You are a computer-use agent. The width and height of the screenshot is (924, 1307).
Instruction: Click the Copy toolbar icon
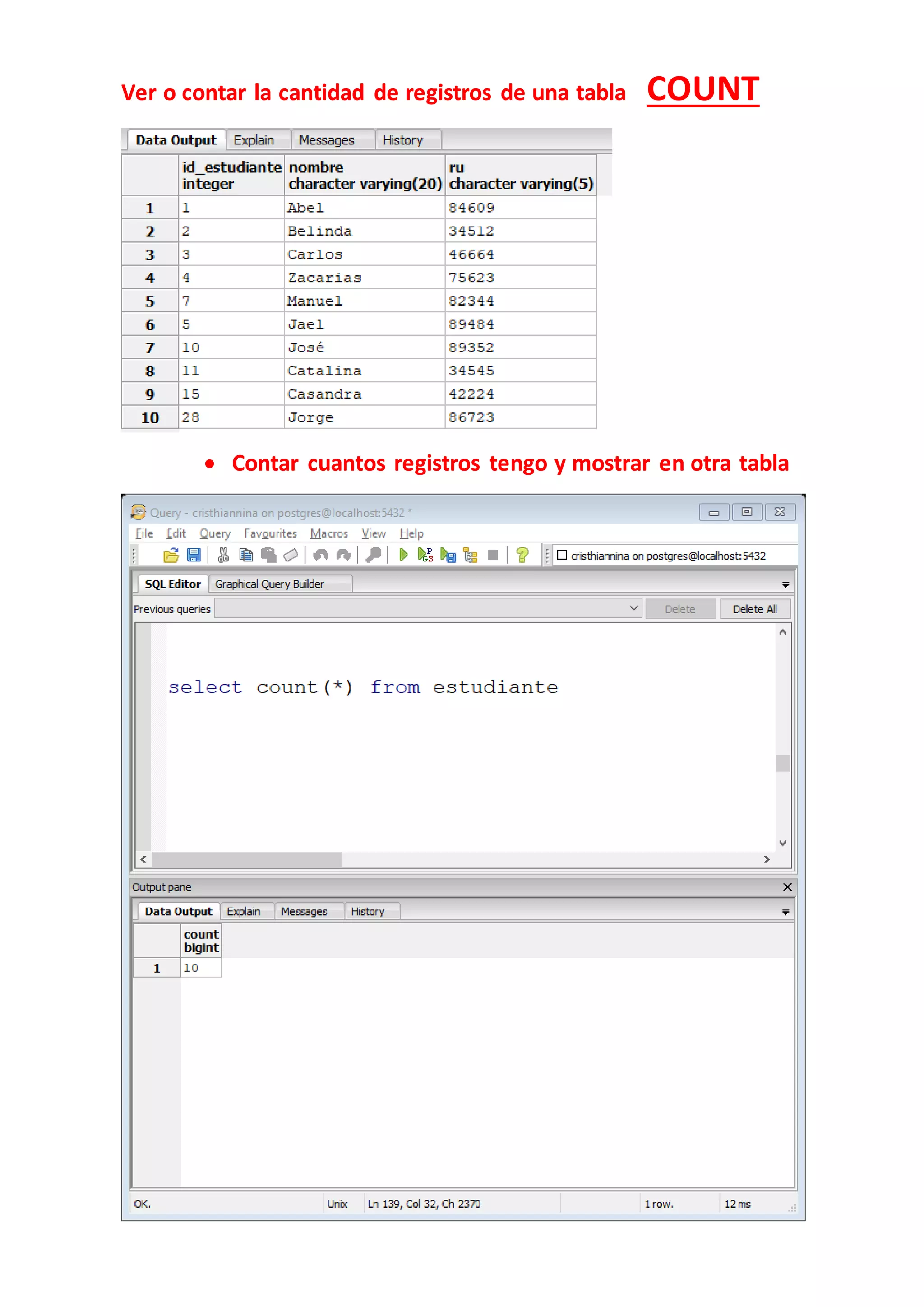(246, 555)
